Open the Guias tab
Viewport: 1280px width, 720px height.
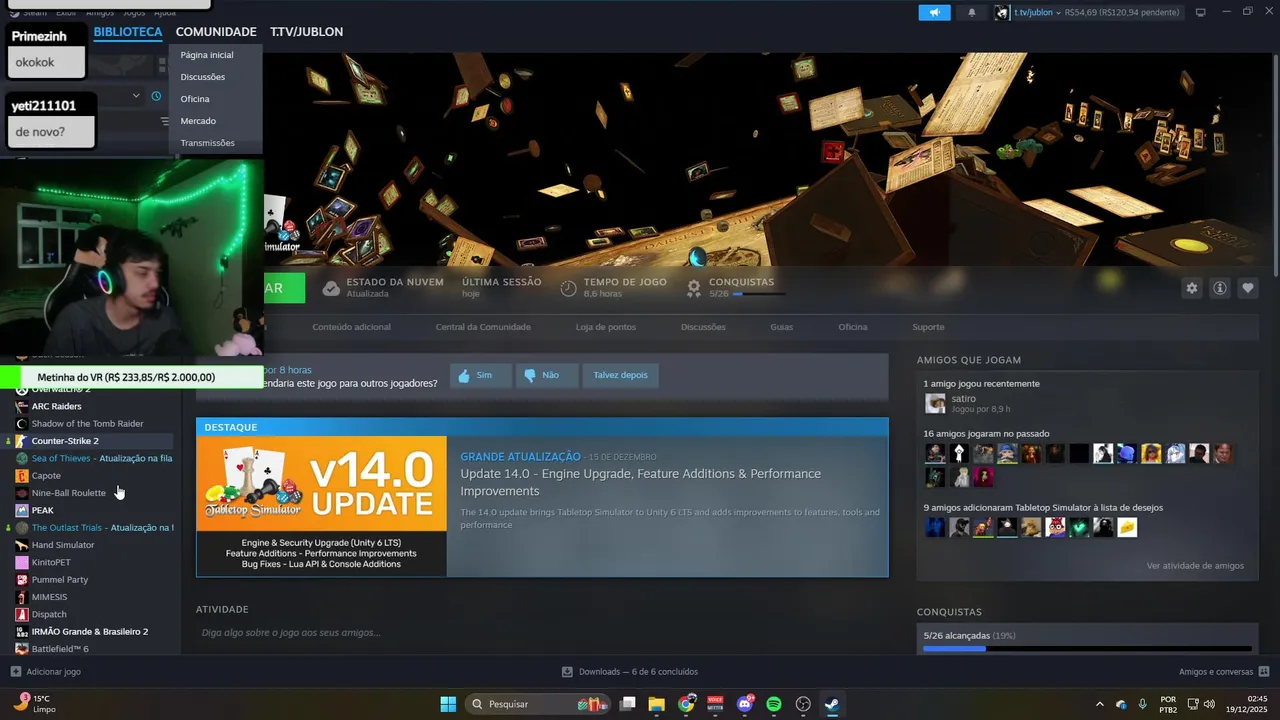tap(782, 327)
